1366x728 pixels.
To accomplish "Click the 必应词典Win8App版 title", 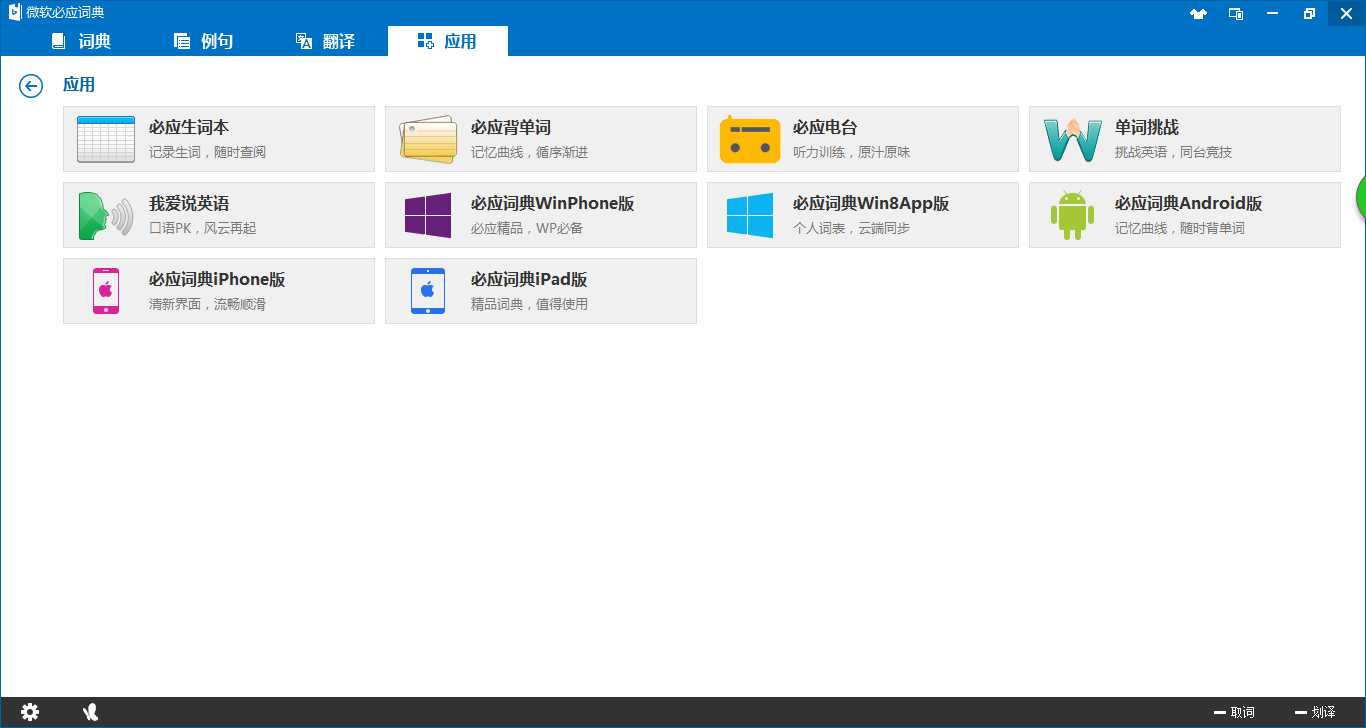I will point(871,204).
